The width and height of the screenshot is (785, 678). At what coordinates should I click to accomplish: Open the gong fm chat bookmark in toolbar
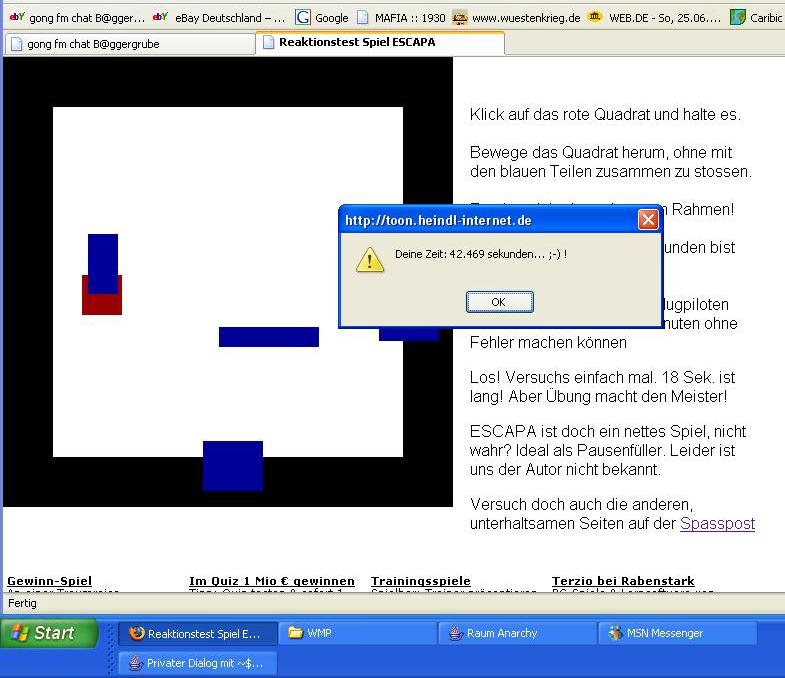point(78,18)
